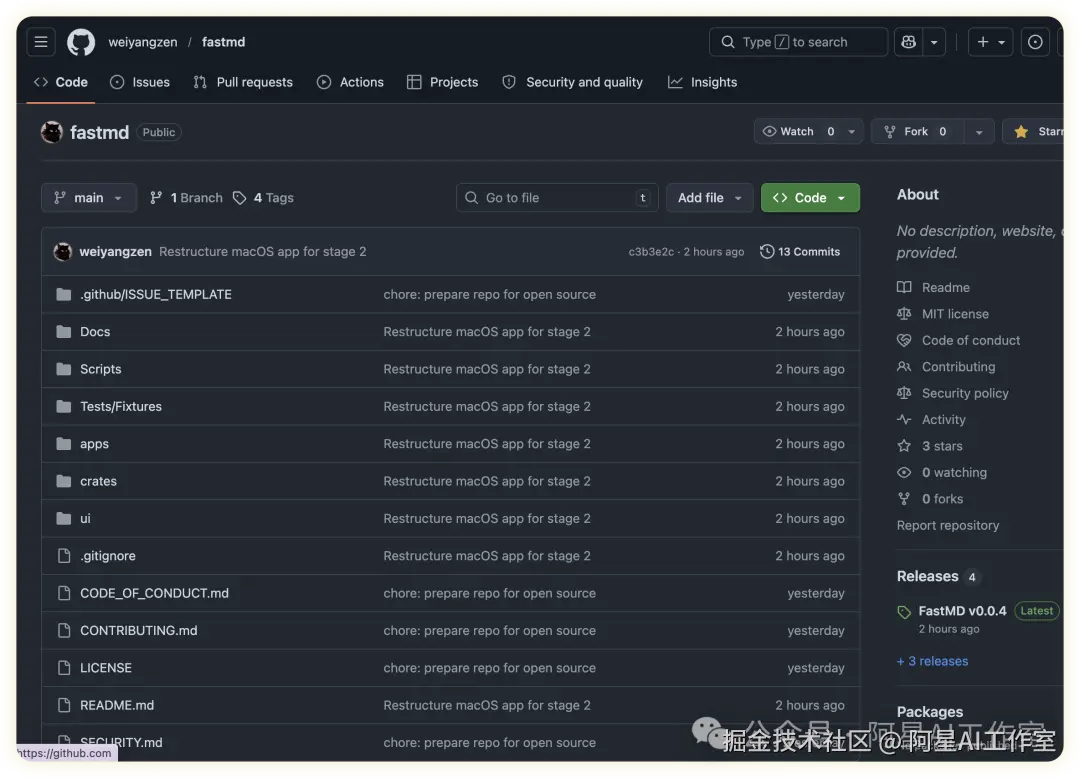Open the crates folder
The width and height of the screenshot is (1080, 778).
tap(98, 481)
